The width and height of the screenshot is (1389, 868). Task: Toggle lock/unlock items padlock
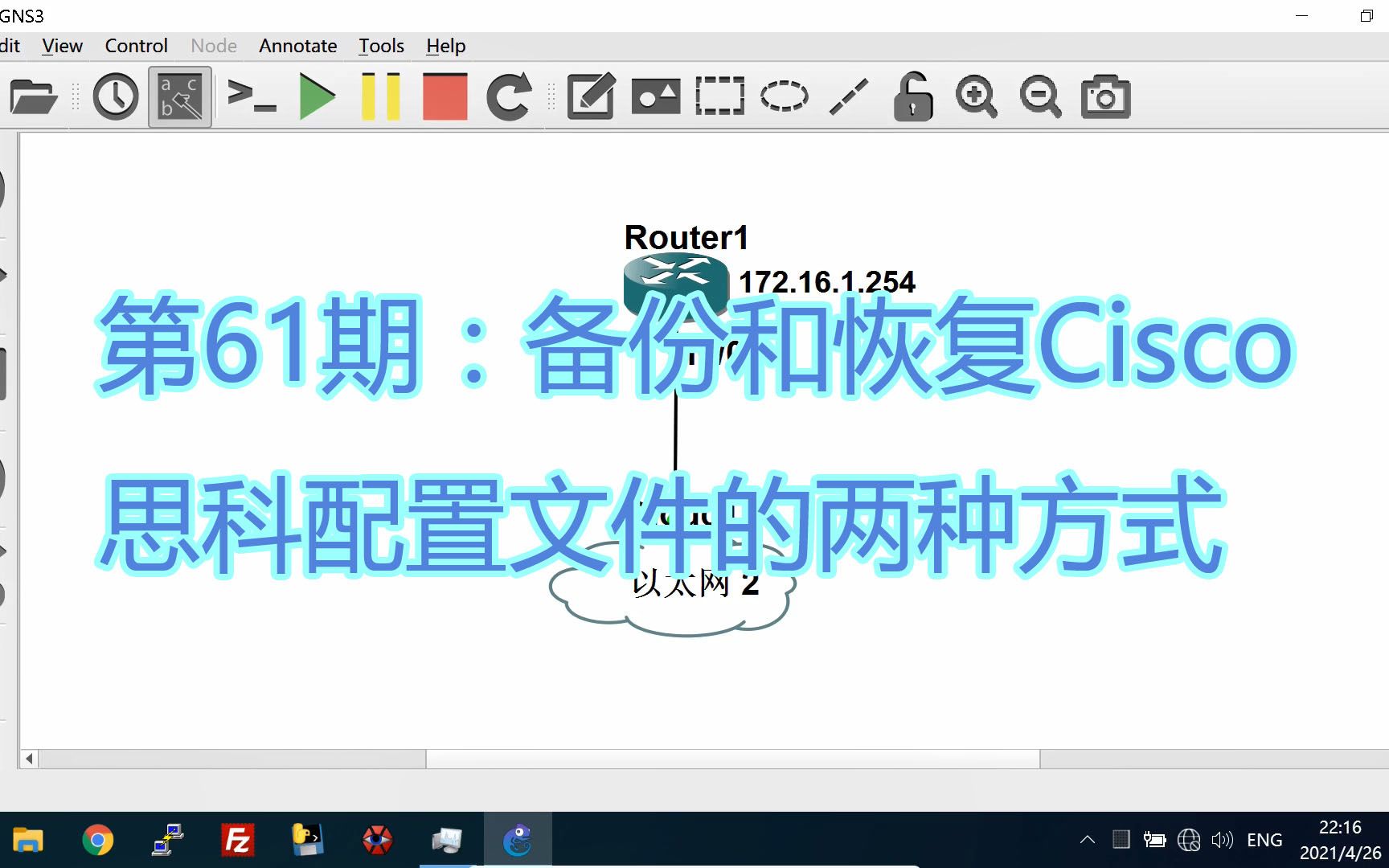(912, 96)
